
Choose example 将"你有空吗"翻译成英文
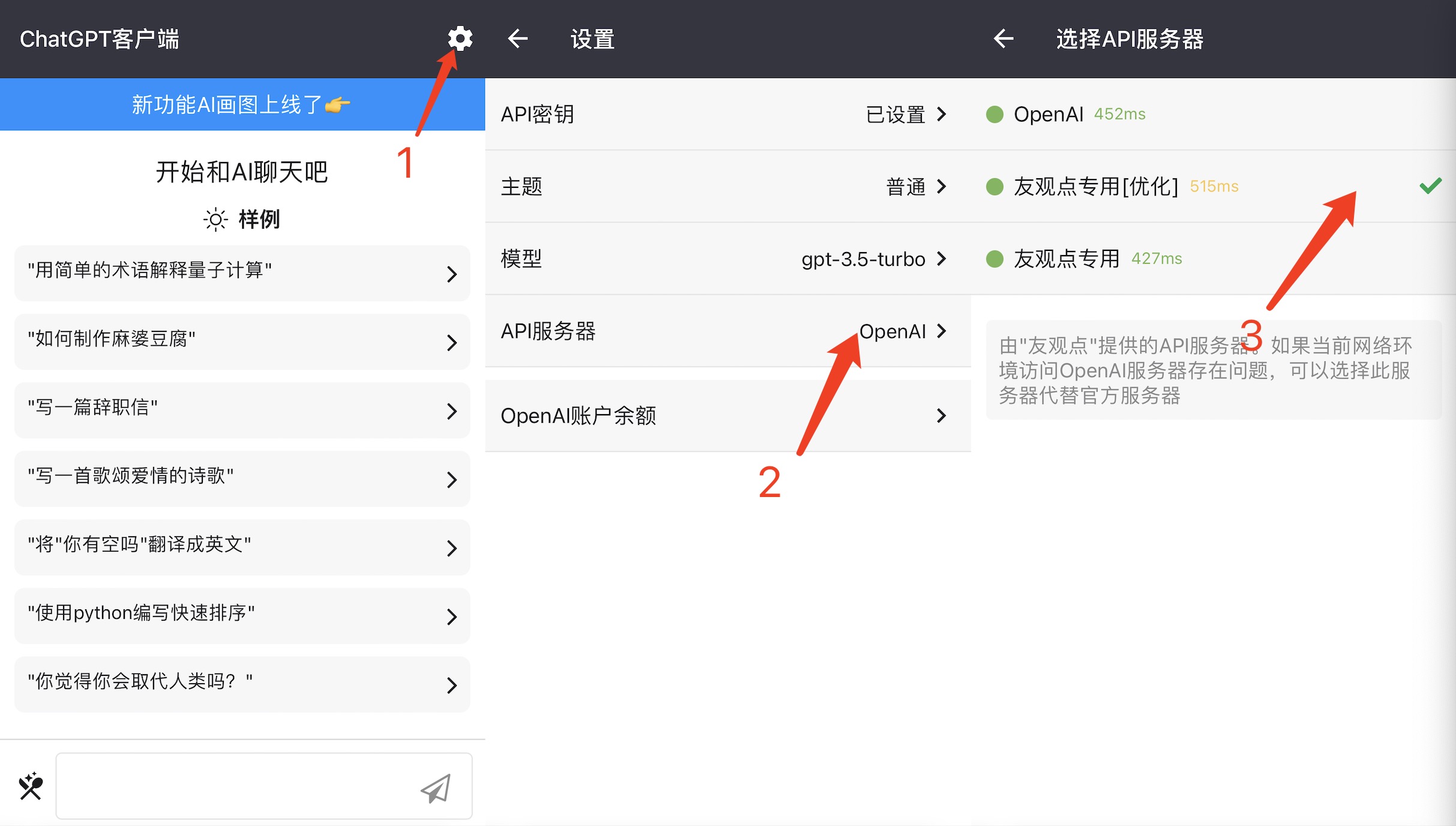[242, 547]
